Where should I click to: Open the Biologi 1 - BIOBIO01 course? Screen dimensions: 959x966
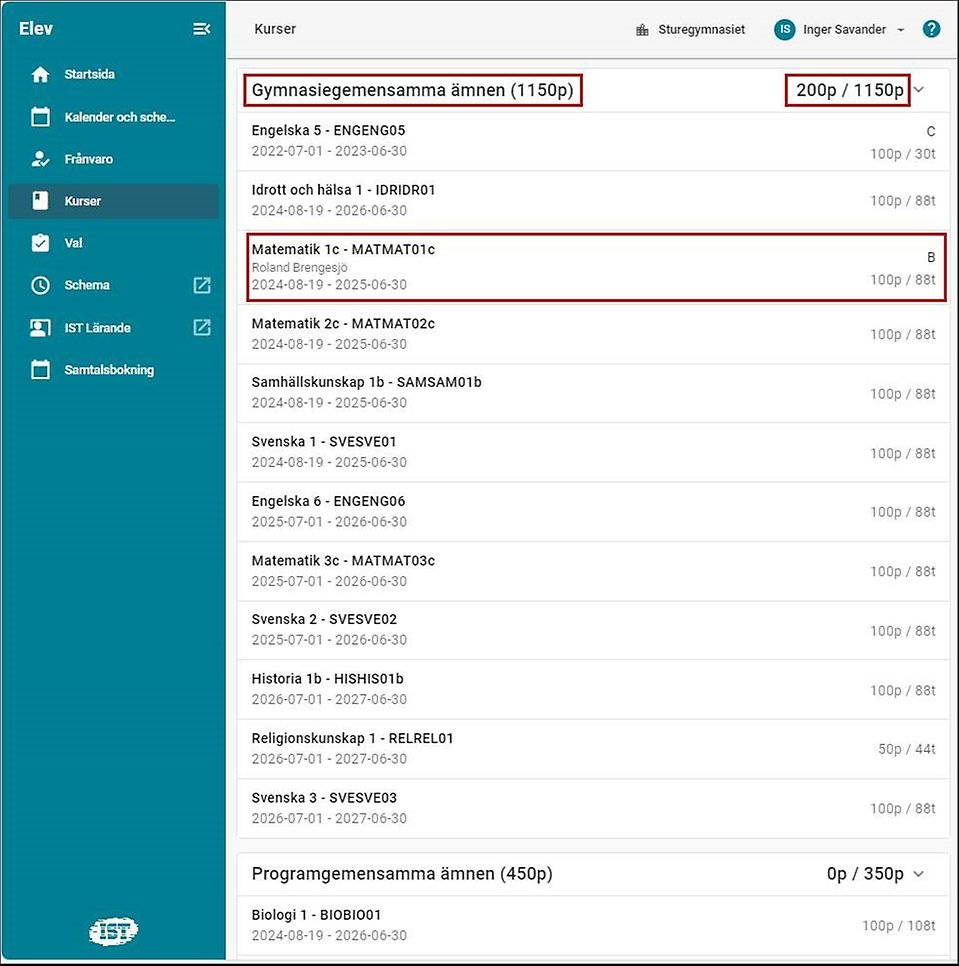click(594, 925)
